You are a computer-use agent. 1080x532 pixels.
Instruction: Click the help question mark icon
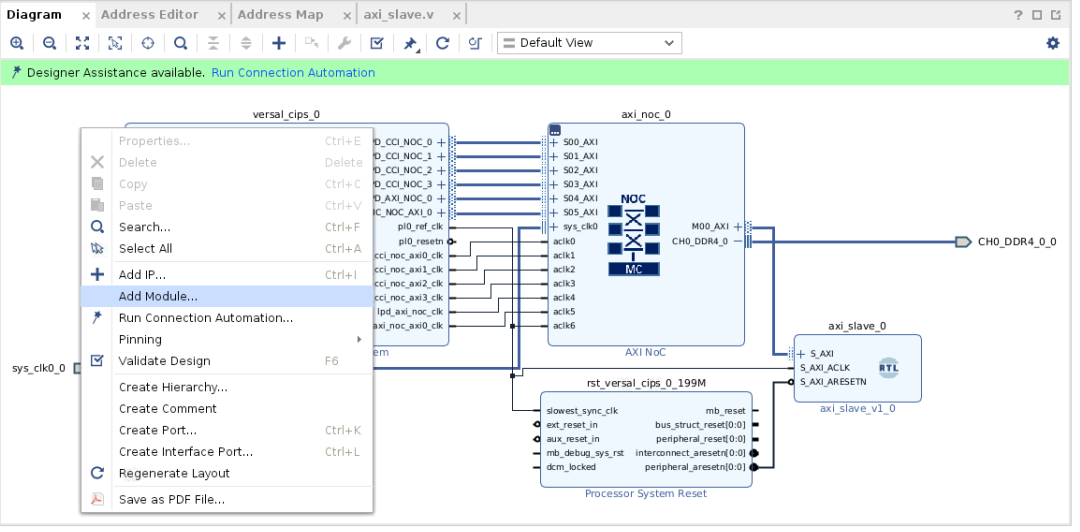(1018, 15)
